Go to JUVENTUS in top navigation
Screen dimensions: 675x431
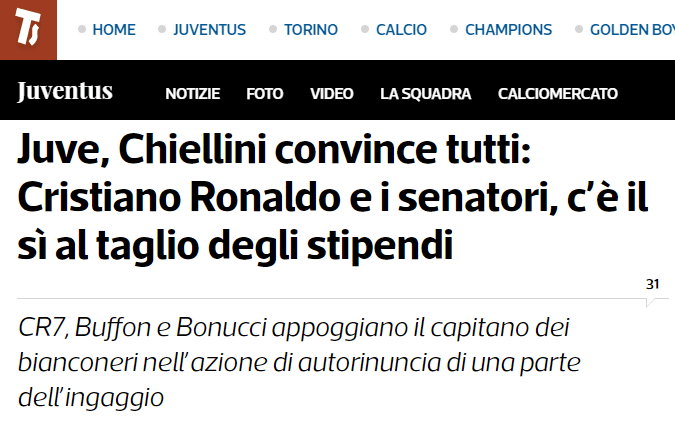tap(209, 30)
